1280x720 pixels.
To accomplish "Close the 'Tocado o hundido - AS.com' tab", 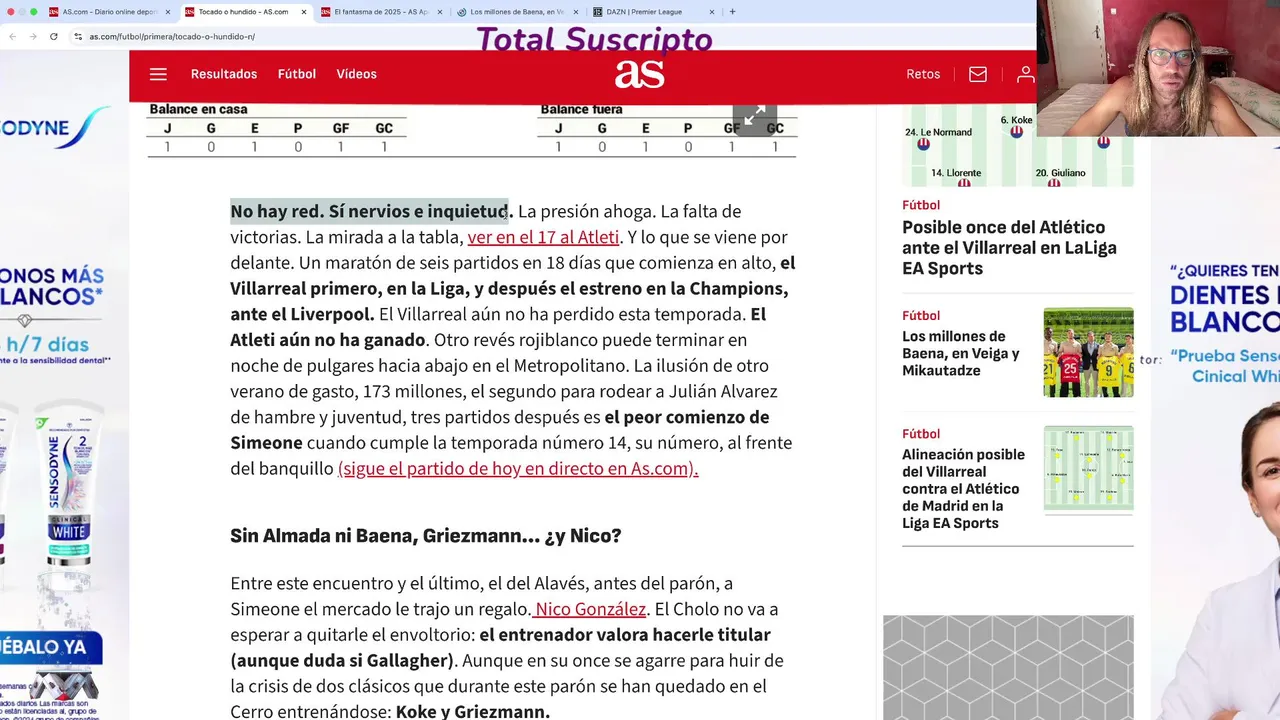I will pyautogui.click(x=303, y=12).
